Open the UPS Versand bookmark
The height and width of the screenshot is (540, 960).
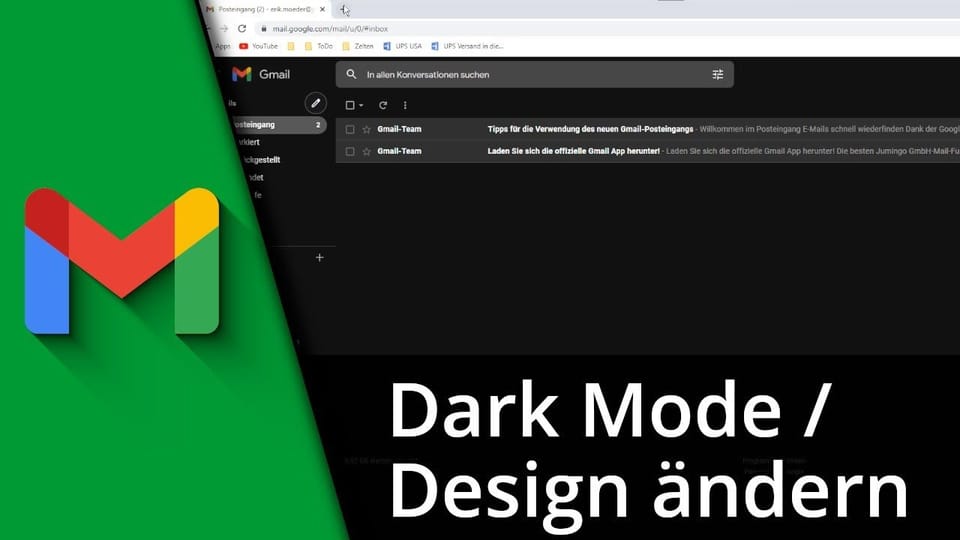(x=467, y=46)
